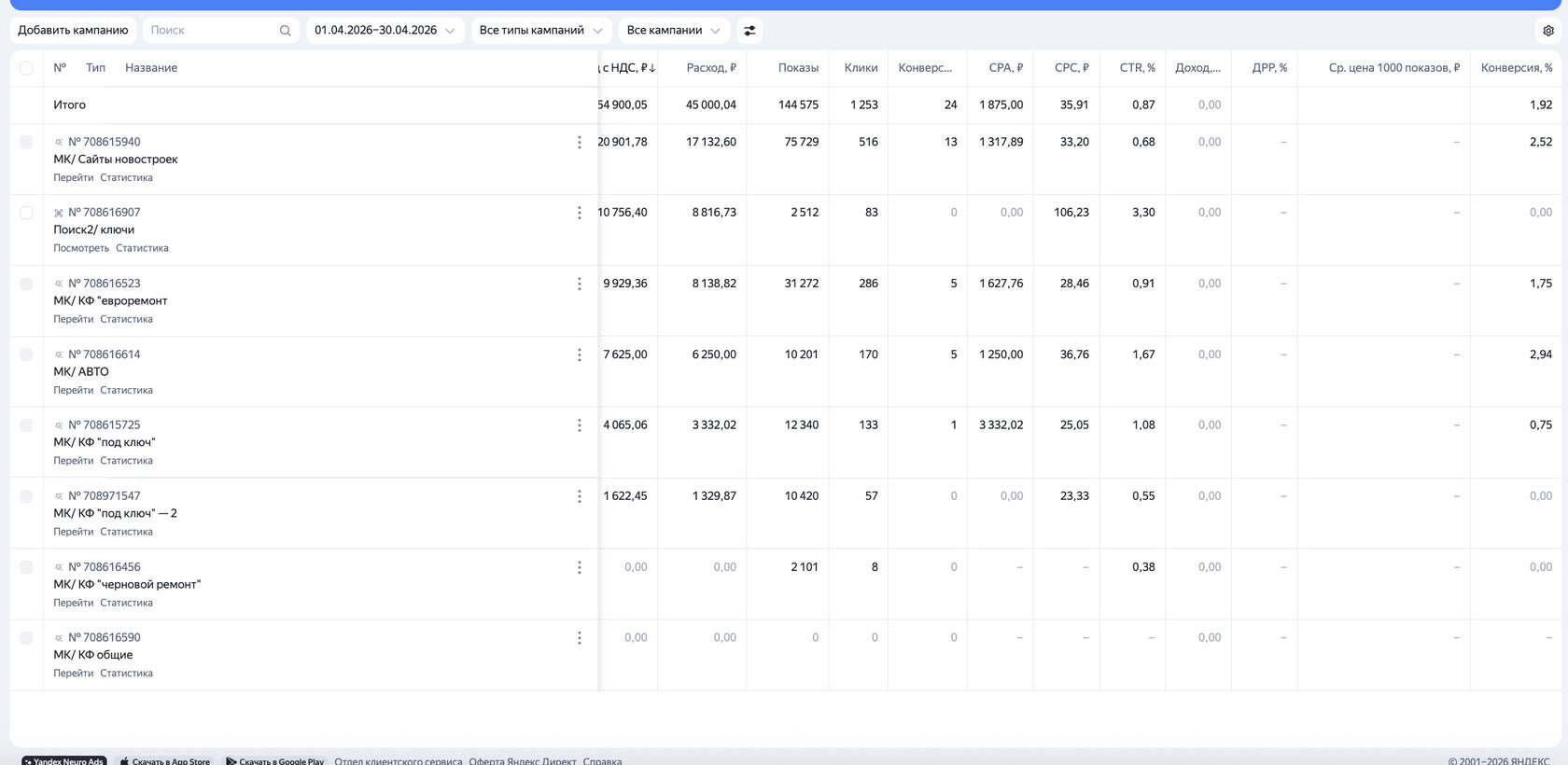
Task: Click the Скачать в Google Play badge
Action: 274,760
